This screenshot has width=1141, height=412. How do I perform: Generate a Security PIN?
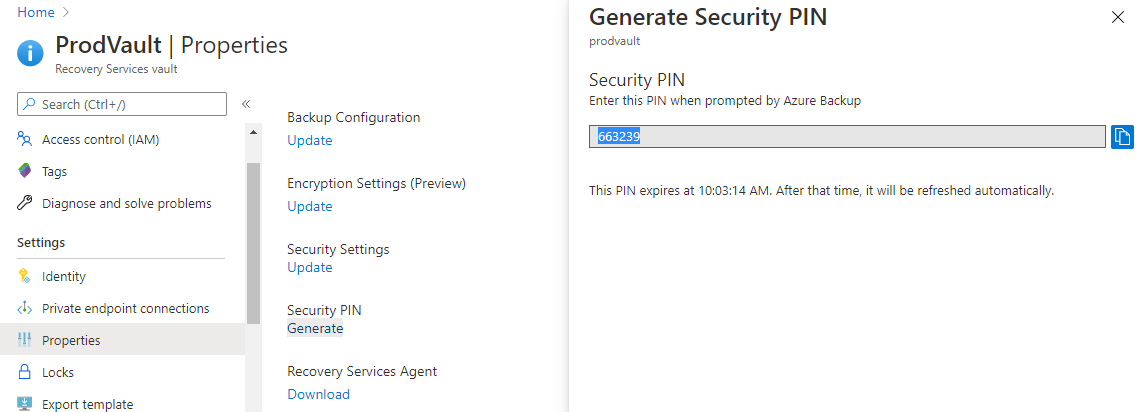[x=315, y=328]
